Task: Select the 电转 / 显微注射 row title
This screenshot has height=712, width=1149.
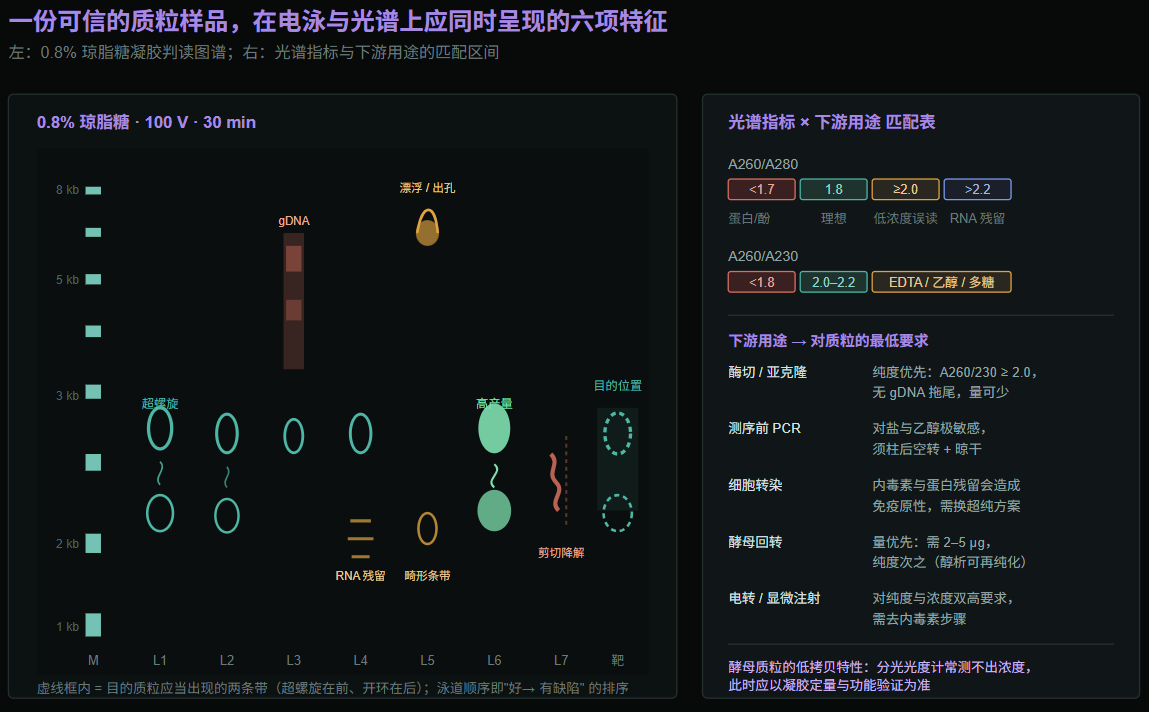Action: click(x=775, y=598)
